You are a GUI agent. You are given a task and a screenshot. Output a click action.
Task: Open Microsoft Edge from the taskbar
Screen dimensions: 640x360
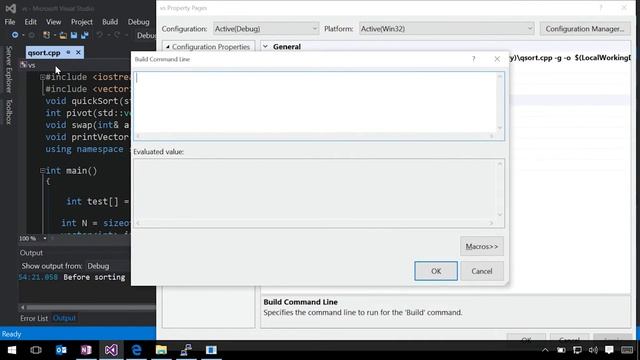coord(136,350)
